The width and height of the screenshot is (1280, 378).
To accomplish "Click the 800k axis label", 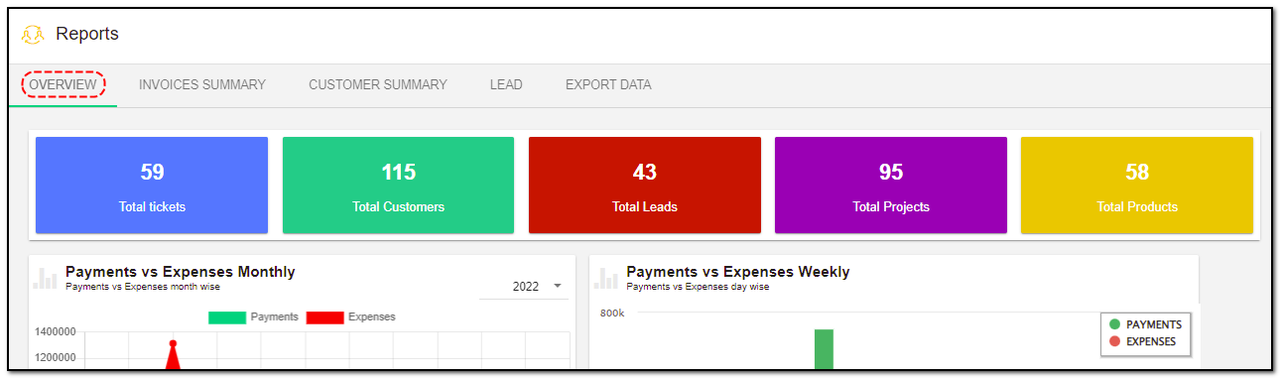I will coord(612,313).
